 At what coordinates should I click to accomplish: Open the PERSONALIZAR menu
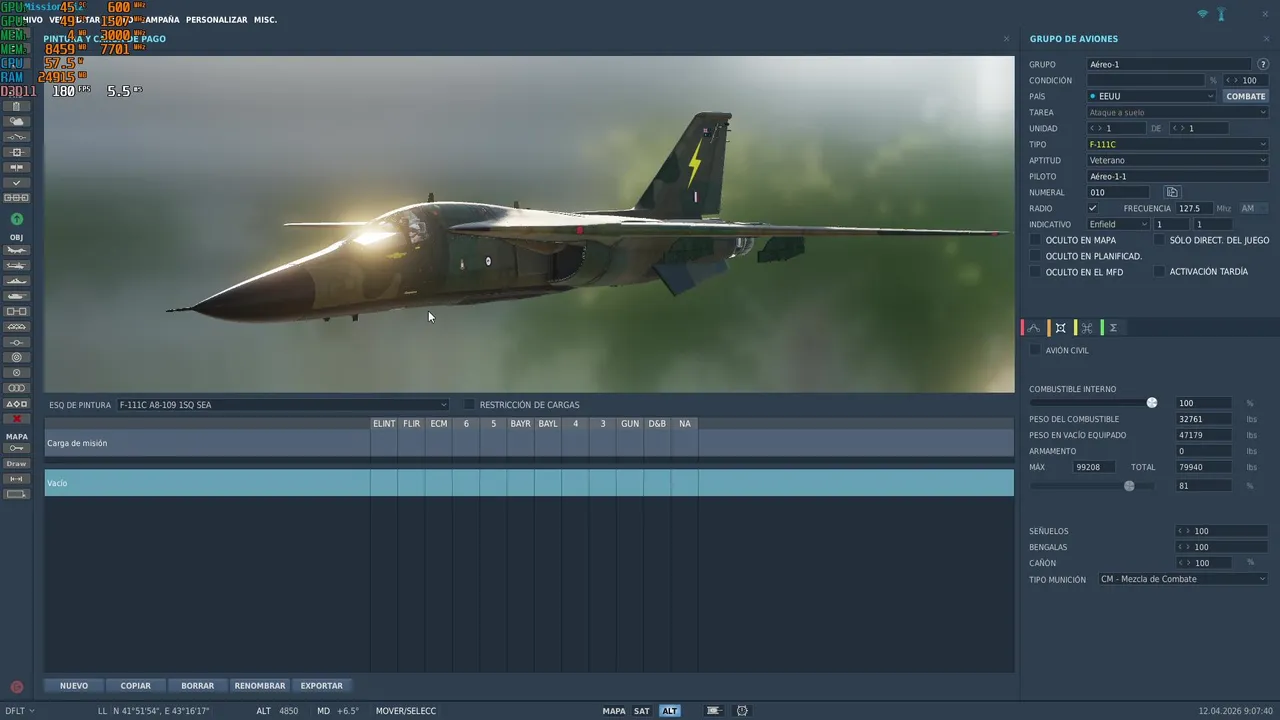[216, 19]
